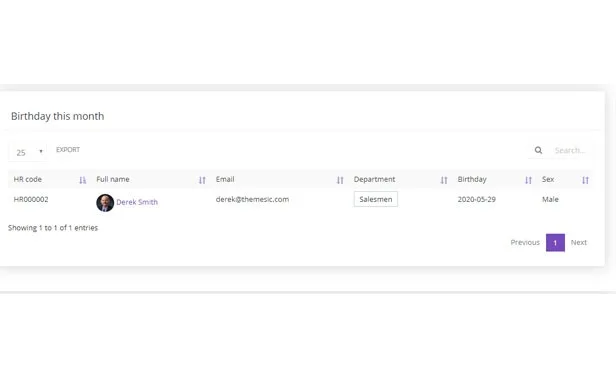Go to Previous page

coord(525,242)
